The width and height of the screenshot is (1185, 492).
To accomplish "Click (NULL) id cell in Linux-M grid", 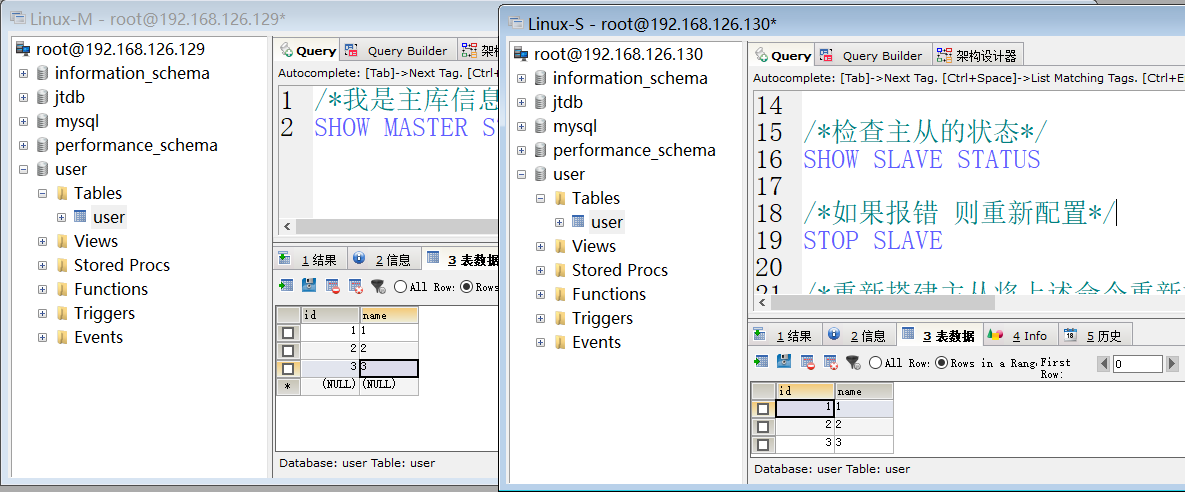I will tap(330, 385).
